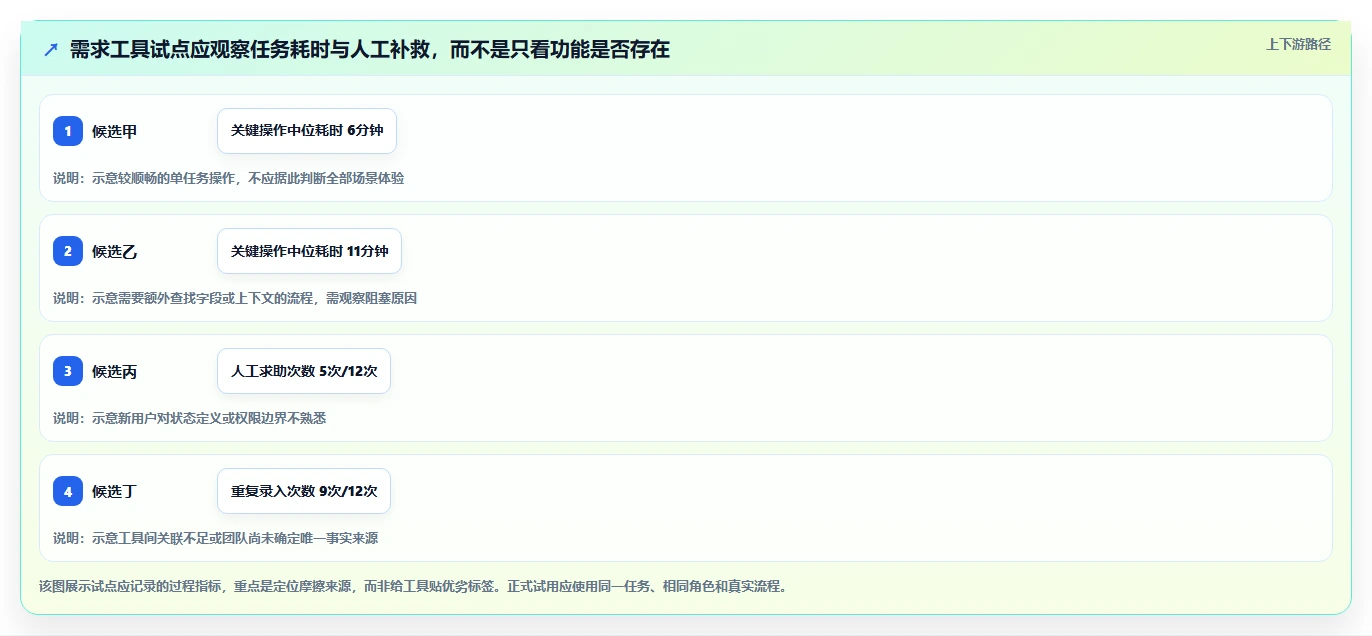Click the 候选丁 label

coord(115,491)
